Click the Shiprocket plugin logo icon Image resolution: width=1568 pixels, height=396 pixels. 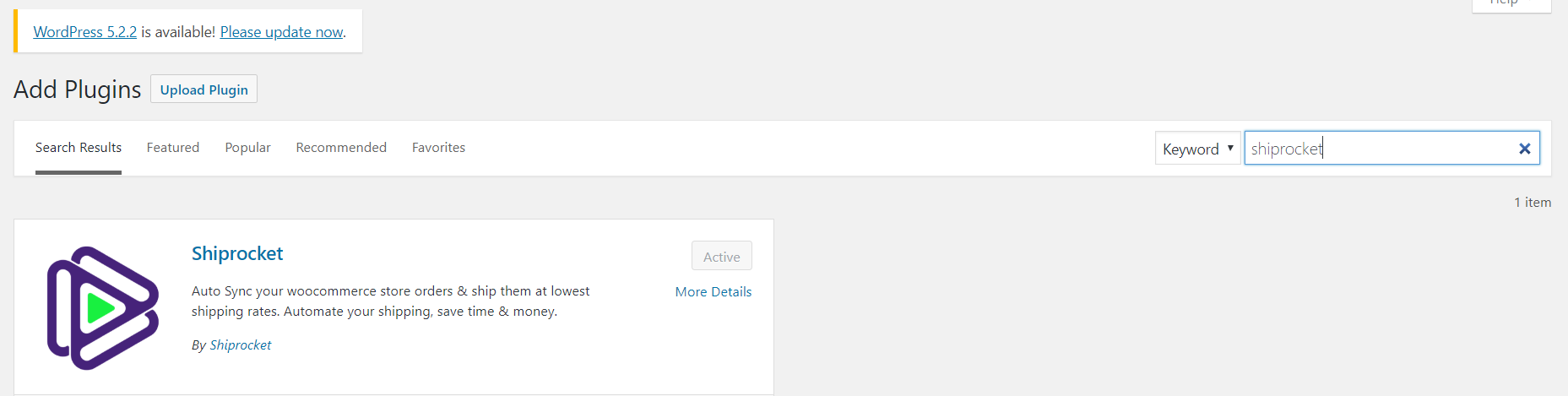click(x=103, y=307)
